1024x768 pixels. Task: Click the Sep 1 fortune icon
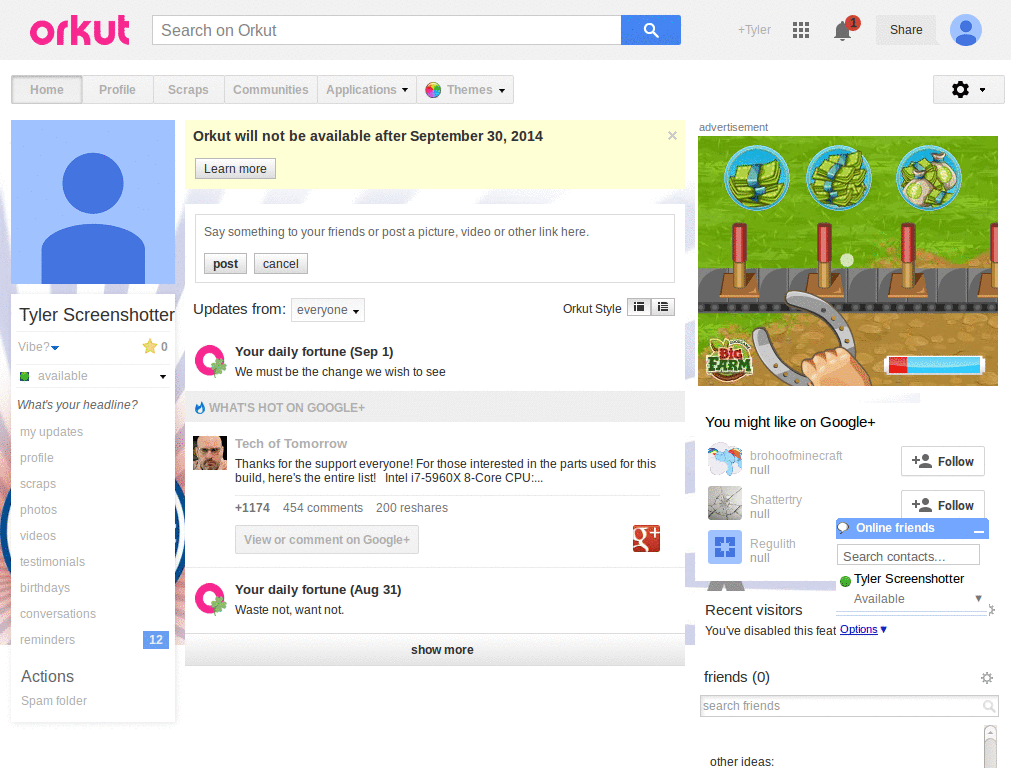pyautogui.click(x=210, y=360)
